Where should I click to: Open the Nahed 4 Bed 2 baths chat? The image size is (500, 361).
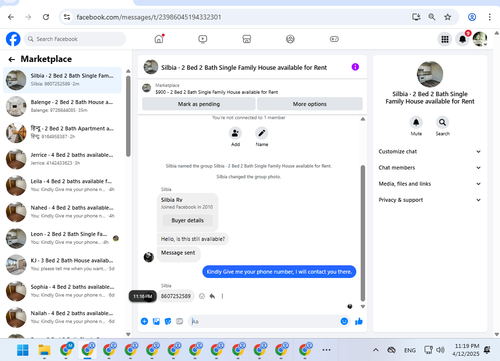click(62, 212)
